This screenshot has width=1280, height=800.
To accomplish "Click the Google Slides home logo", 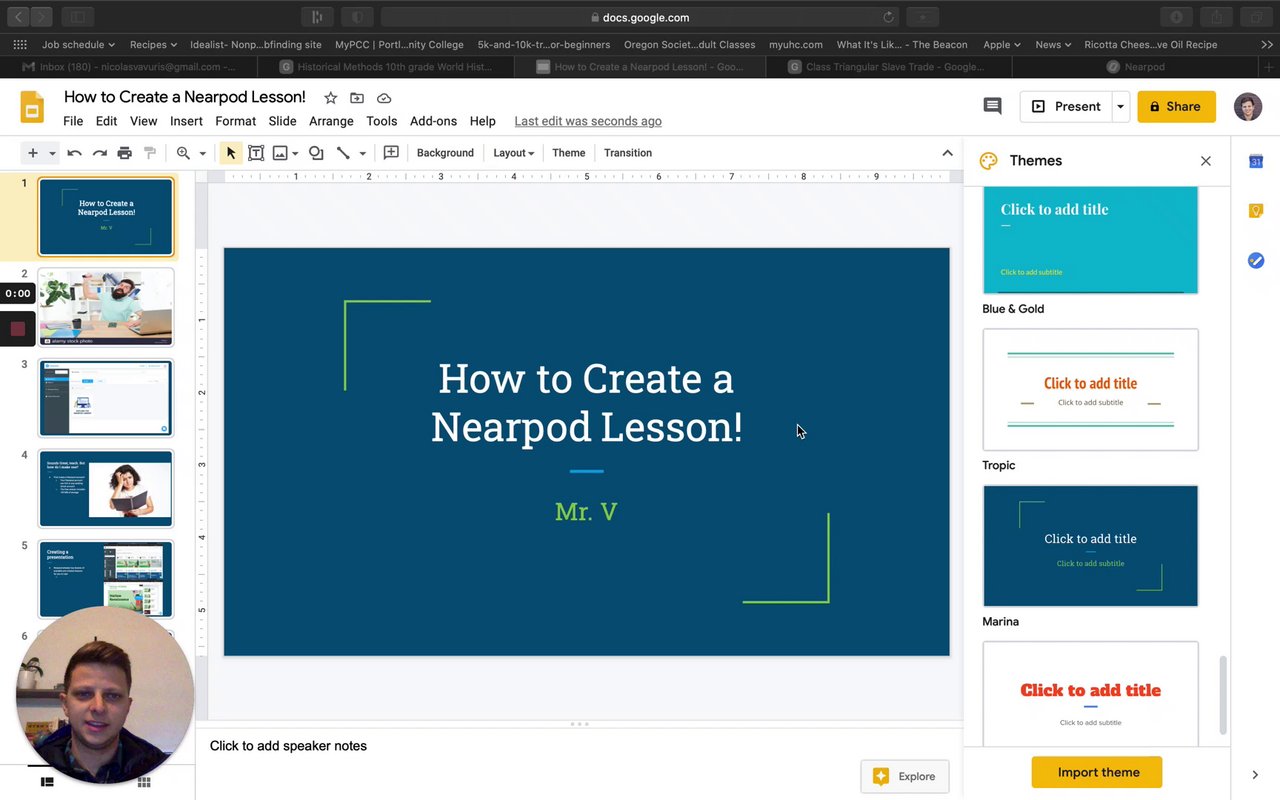I will (32, 107).
